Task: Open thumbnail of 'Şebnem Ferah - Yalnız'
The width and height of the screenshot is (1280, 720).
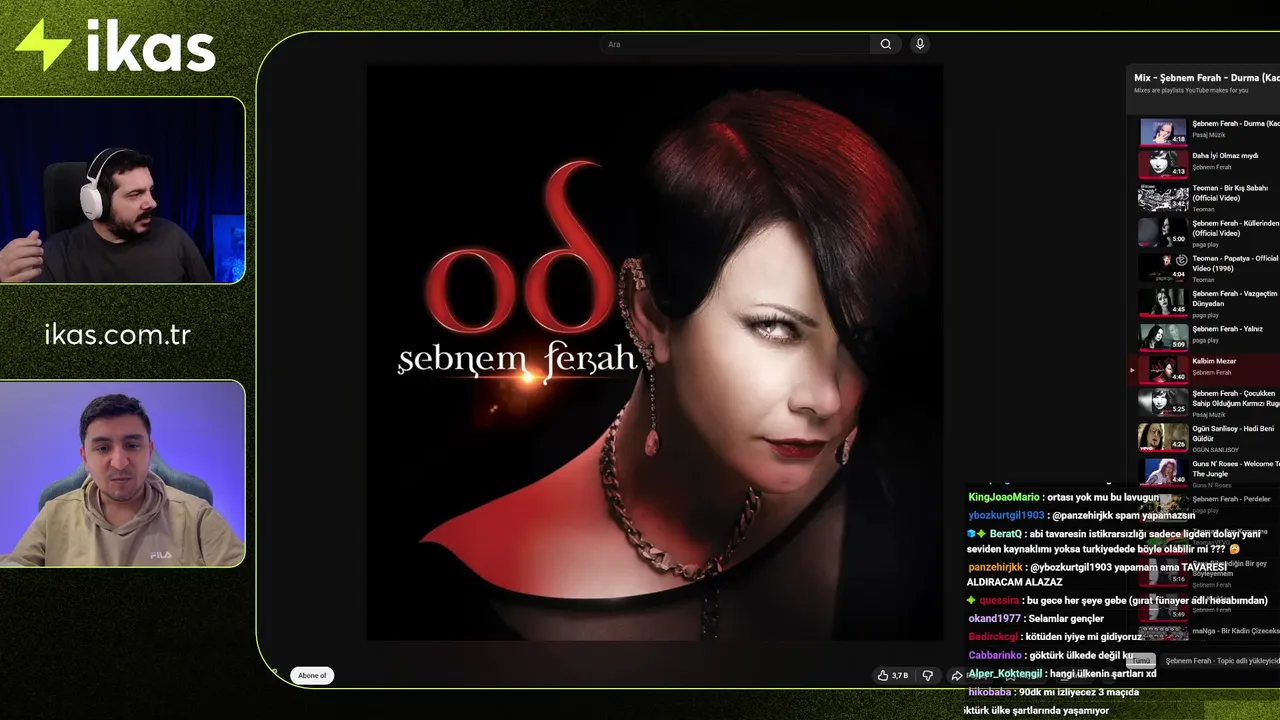Action: (x=1163, y=336)
